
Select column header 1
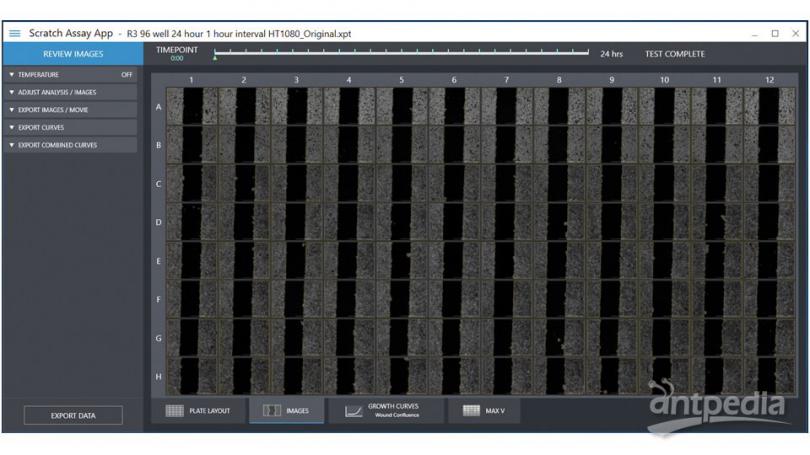tap(191, 80)
